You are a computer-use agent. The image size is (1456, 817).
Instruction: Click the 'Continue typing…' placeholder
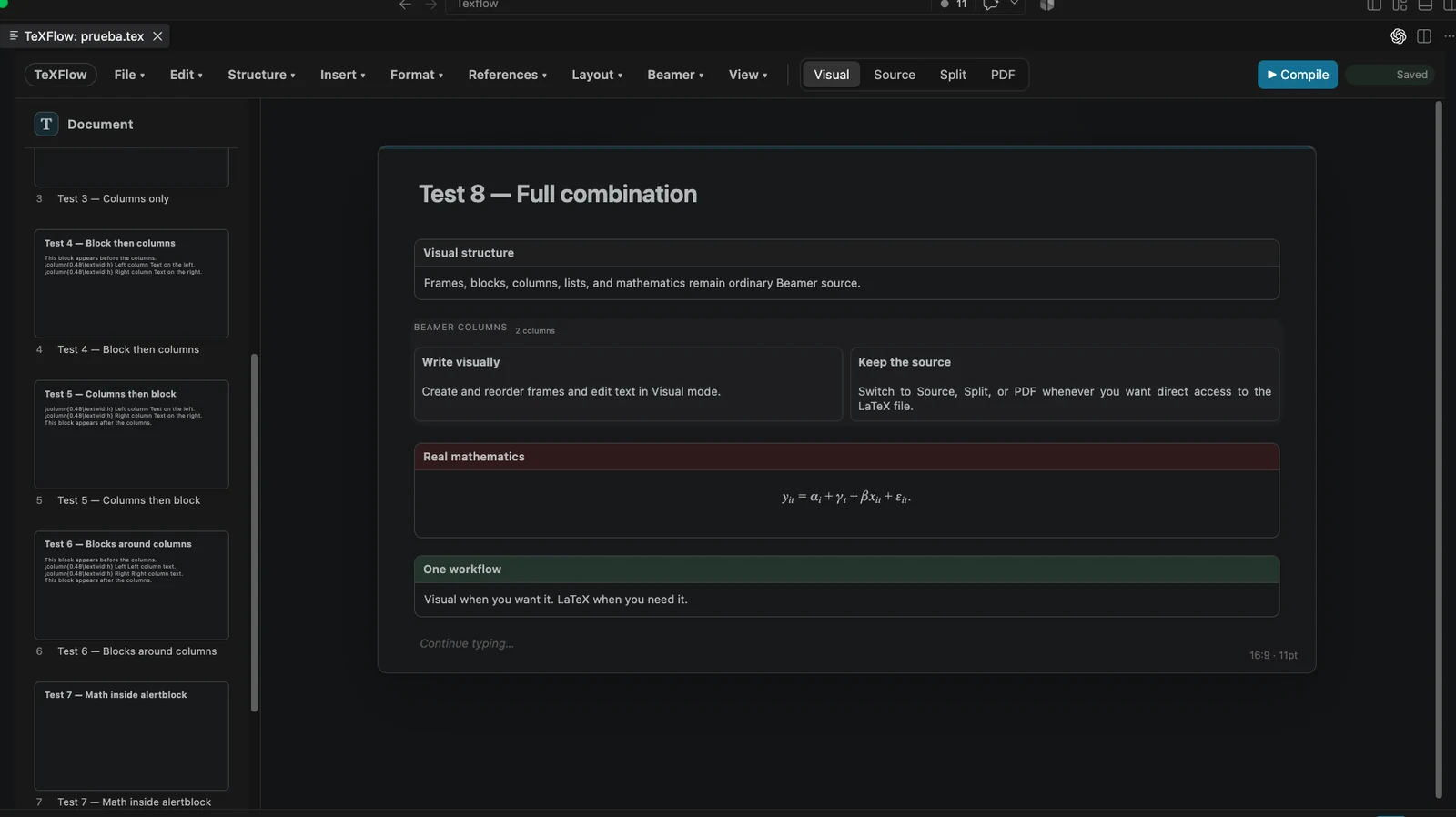pyautogui.click(x=467, y=643)
